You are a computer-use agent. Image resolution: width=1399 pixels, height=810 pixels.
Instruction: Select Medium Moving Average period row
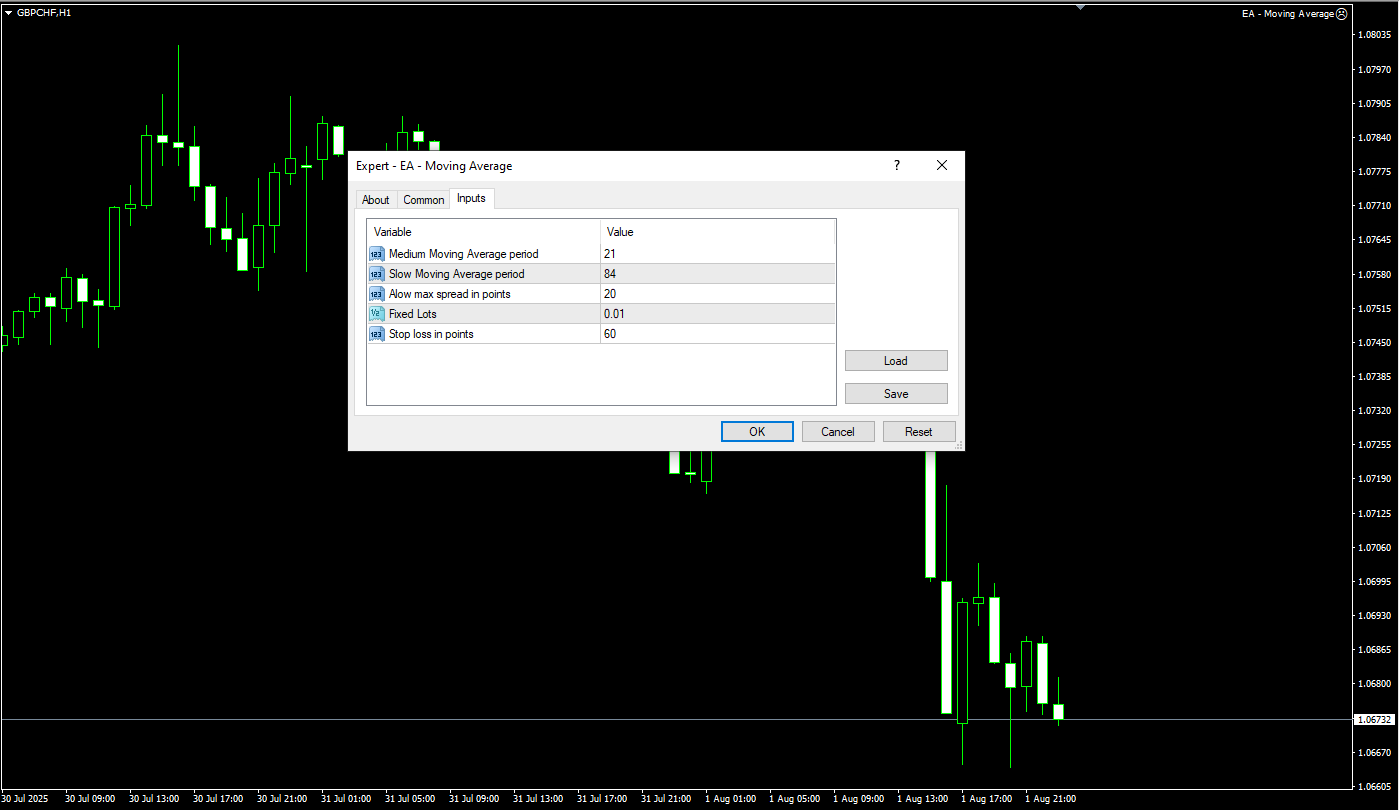[x=601, y=254]
